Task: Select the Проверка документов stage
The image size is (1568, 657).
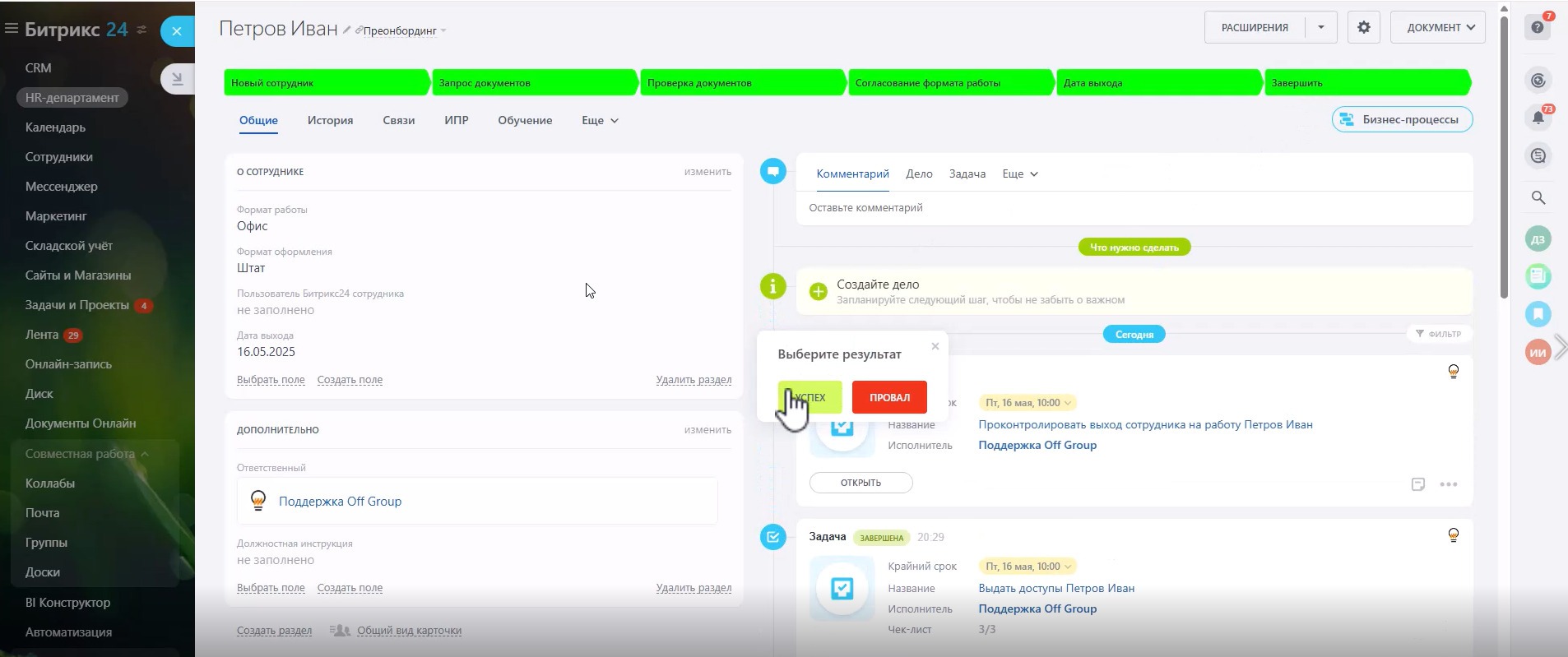Action: coord(741,83)
